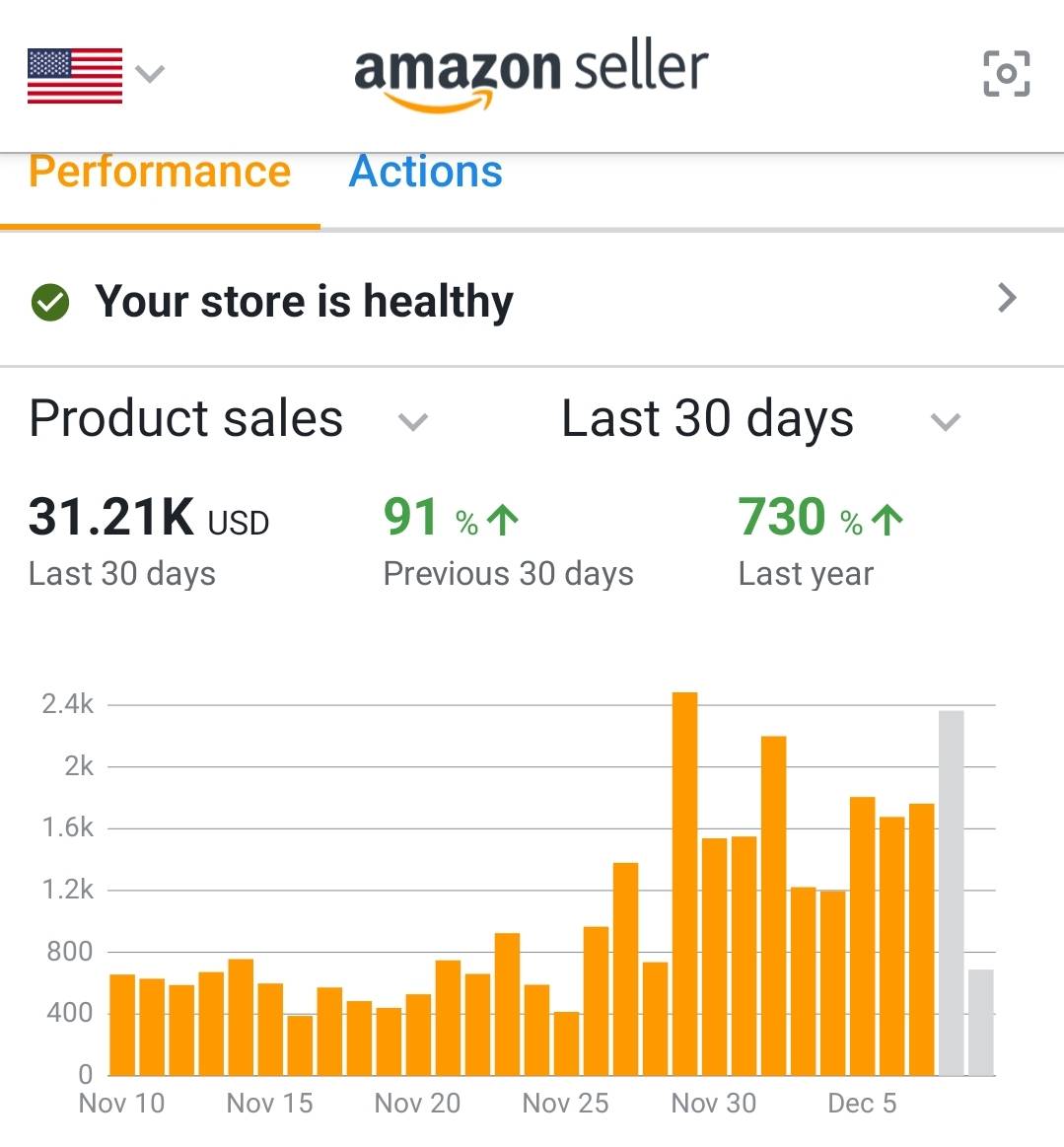Select the tall gray bar in chart

[952, 894]
